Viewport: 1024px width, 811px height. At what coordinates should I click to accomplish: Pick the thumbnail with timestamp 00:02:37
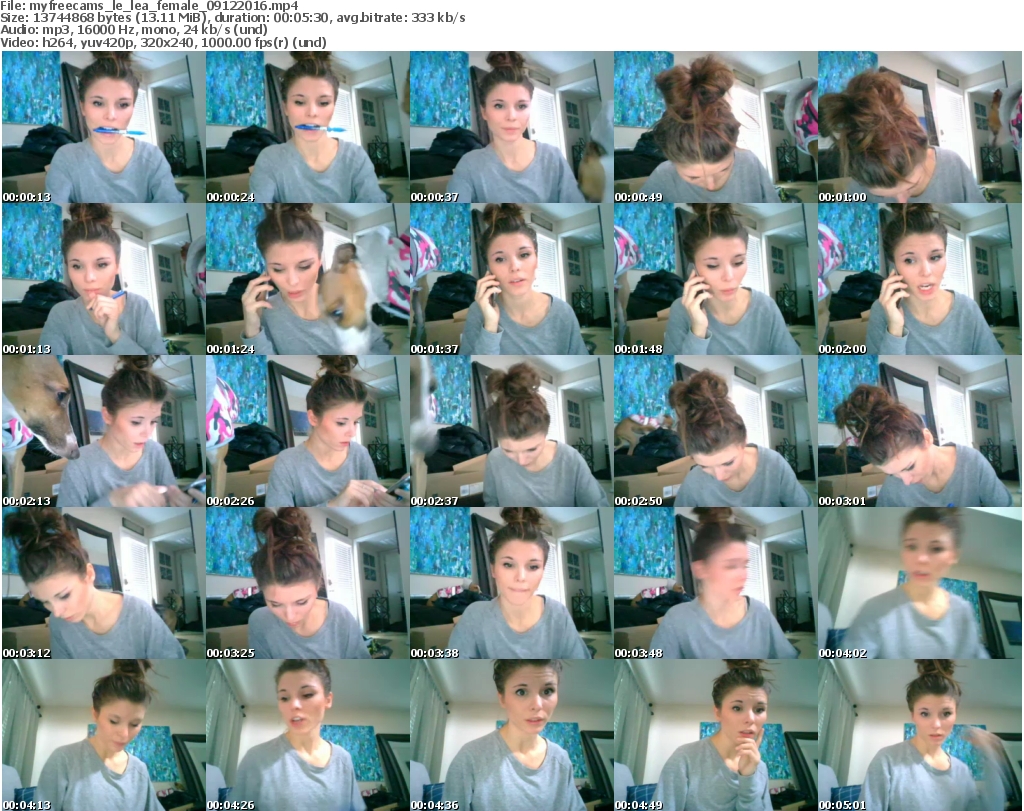511,432
